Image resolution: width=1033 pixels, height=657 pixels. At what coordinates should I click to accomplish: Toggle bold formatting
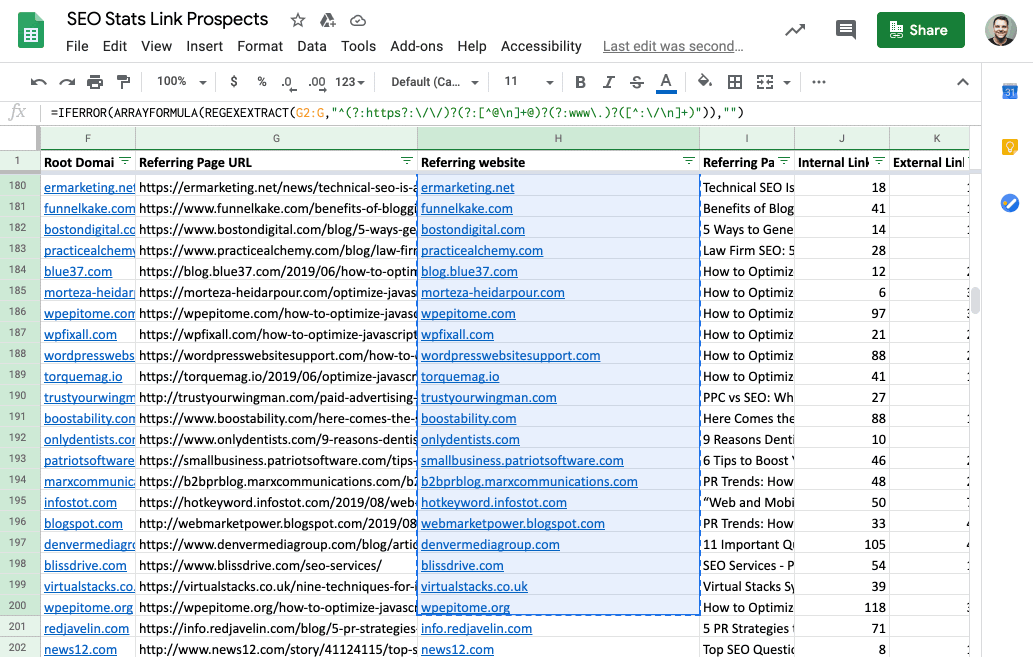tap(580, 82)
